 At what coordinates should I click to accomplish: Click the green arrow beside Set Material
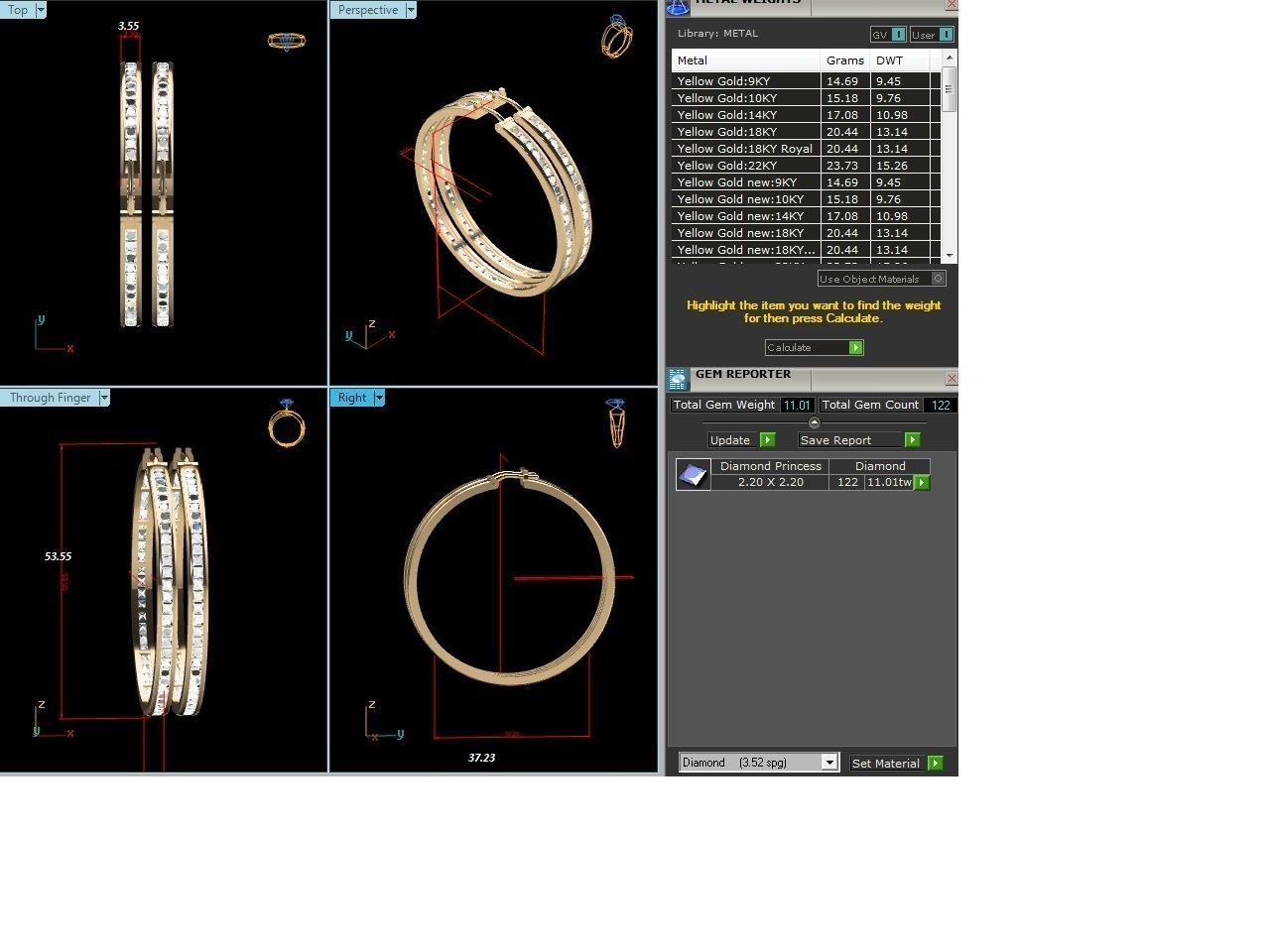[x=935, y=764]
